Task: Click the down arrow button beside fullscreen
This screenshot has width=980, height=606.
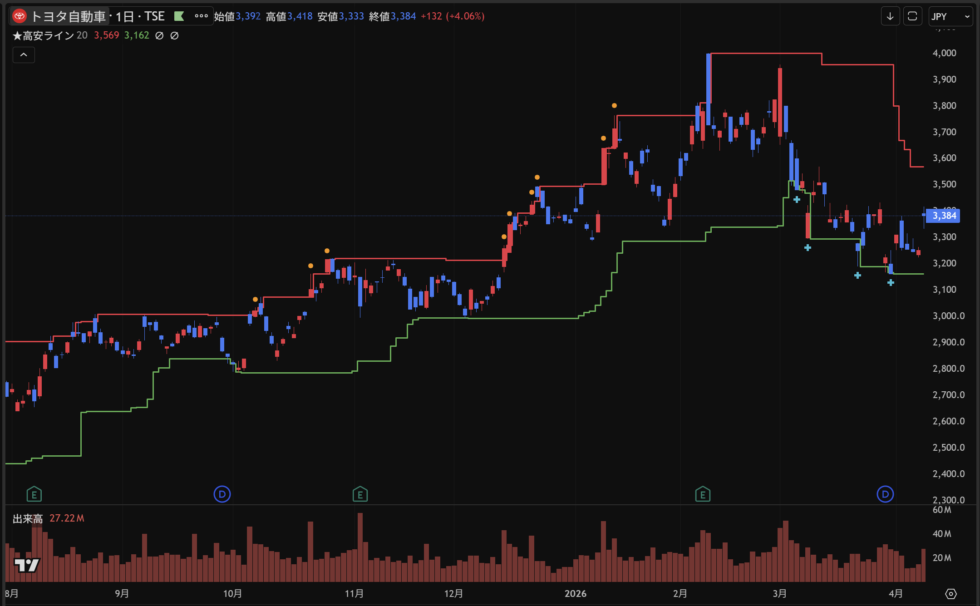Action: click(890, 16)
